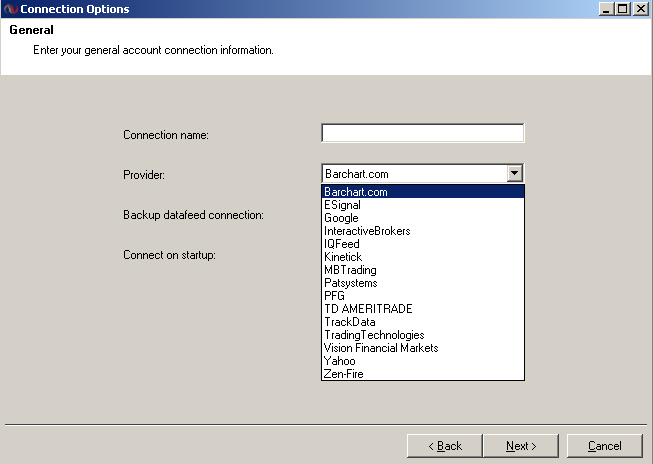Screen dimensions: 653x464
Task: Type in the Connection name field
Action: tap(422, 134)
